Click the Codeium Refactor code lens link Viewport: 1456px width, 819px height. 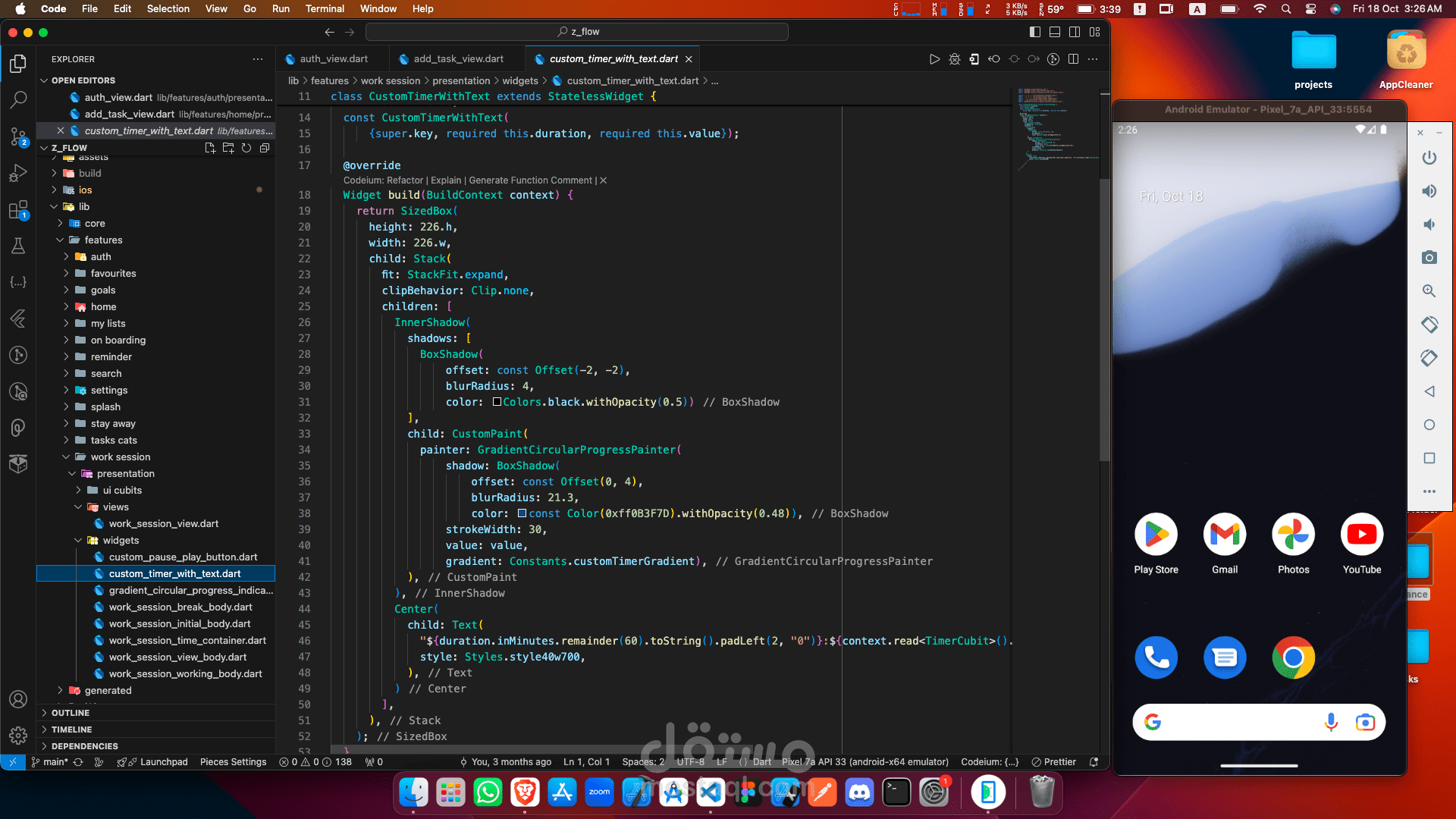[x=404, y=180]
